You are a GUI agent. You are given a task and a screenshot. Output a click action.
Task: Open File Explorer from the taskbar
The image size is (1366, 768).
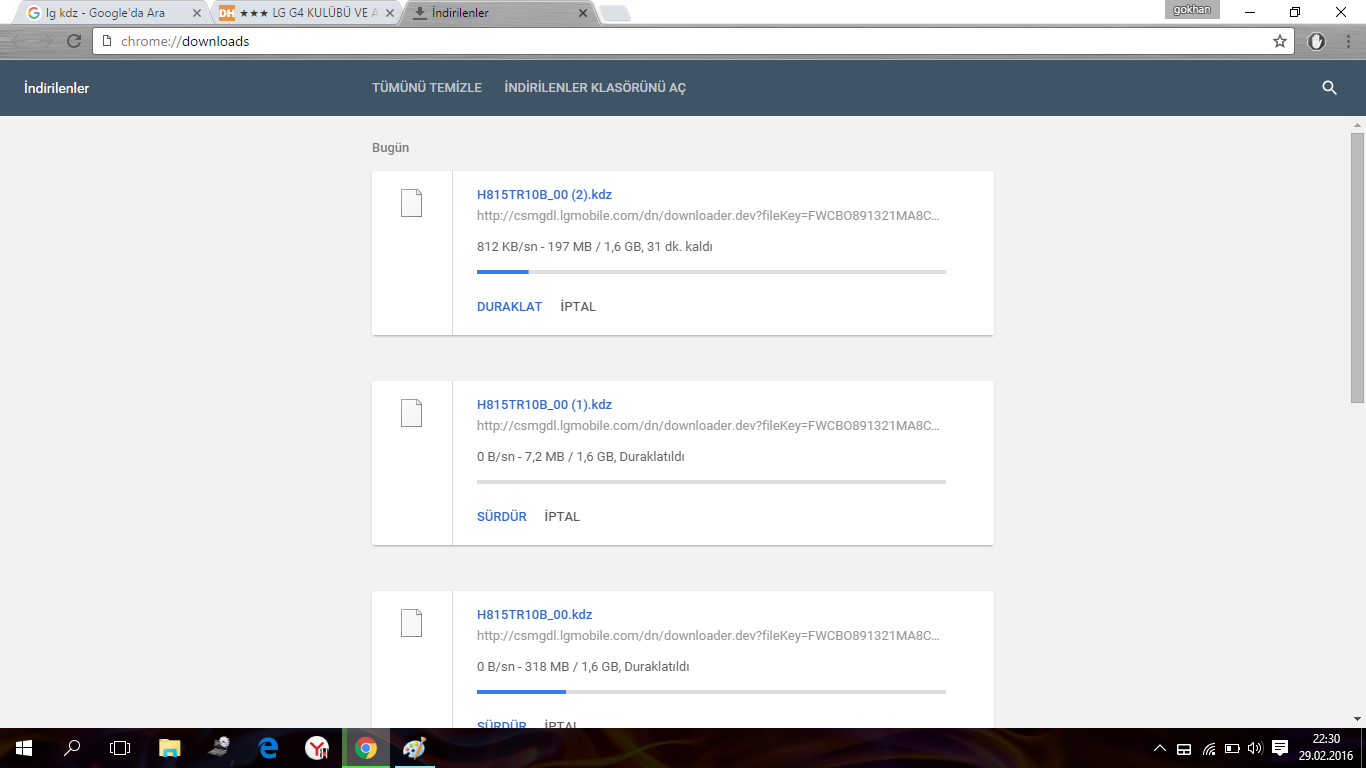[x=170, y=748]
